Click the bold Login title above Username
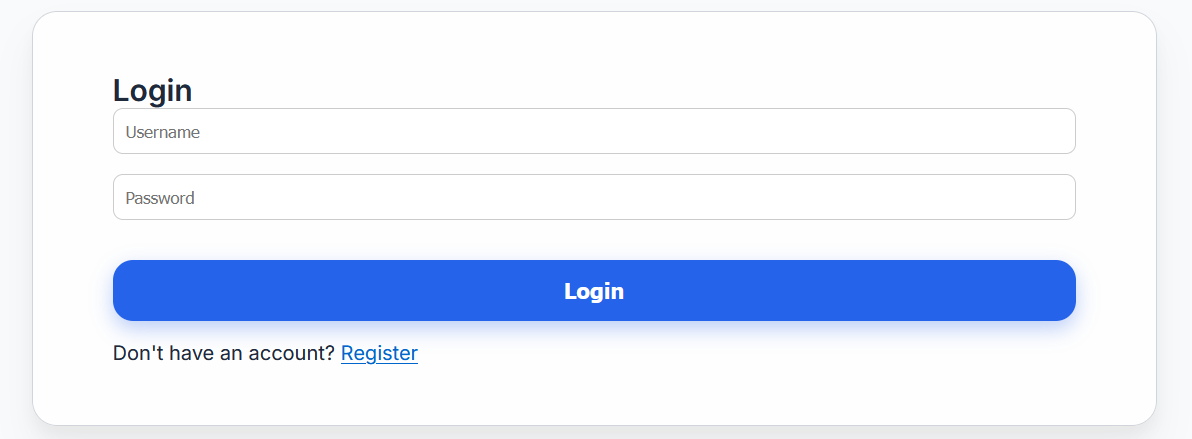The image size is (1192, 439). (x=152, y=90)
